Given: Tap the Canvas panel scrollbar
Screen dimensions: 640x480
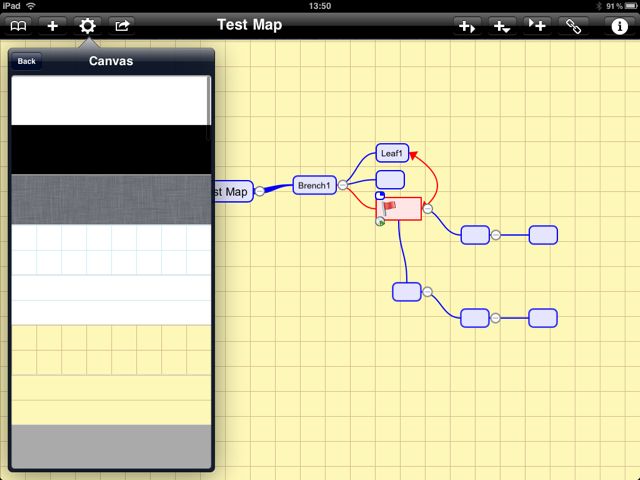Looking at the screenshot, I should click(209, 108).
